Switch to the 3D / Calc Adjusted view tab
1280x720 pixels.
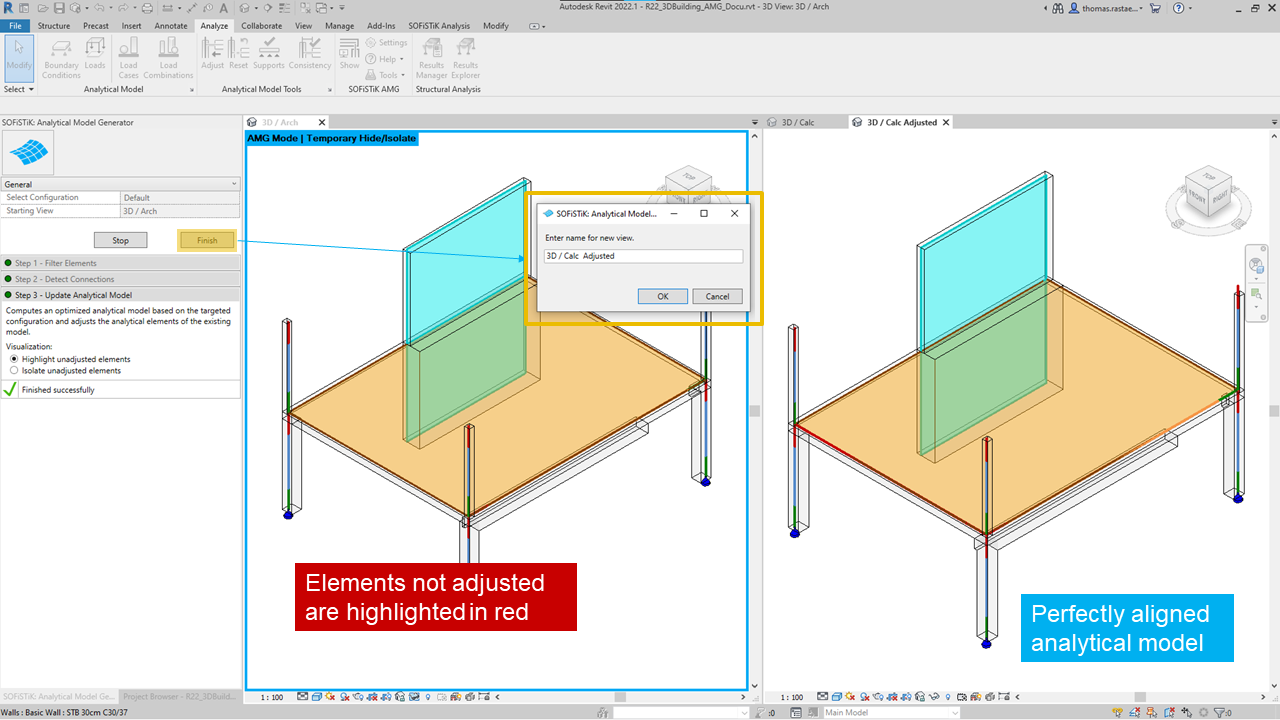901,122
